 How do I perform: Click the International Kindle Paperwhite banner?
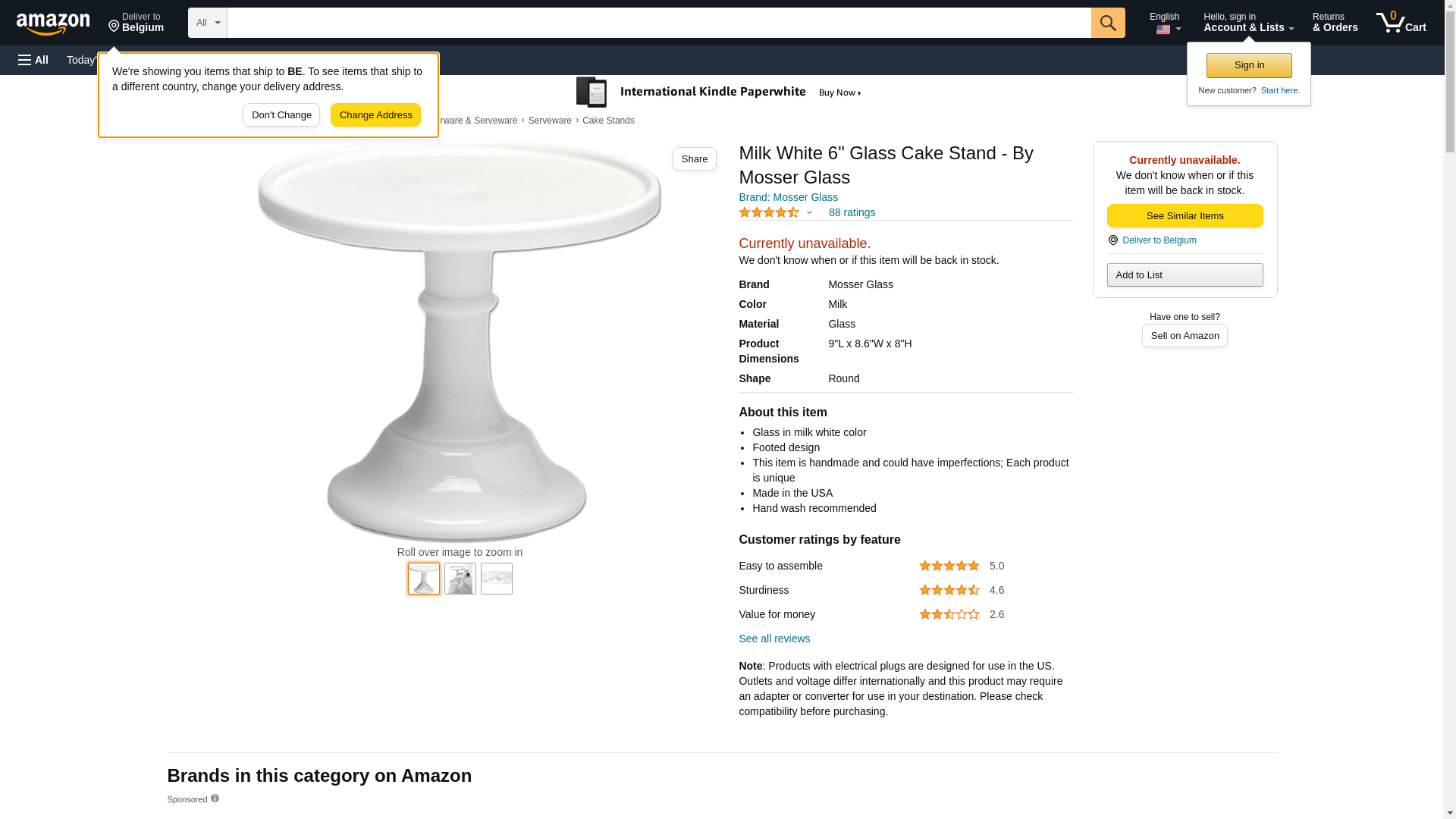(x=718, y=93)
